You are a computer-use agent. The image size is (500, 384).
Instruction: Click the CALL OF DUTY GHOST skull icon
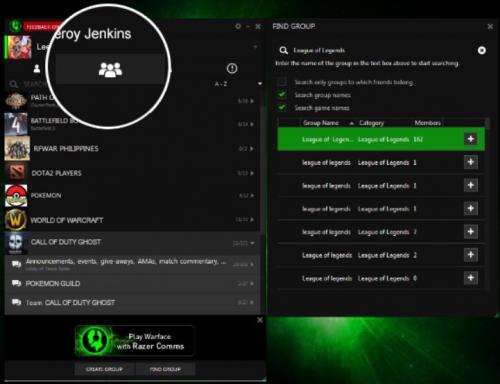point(15,243)
